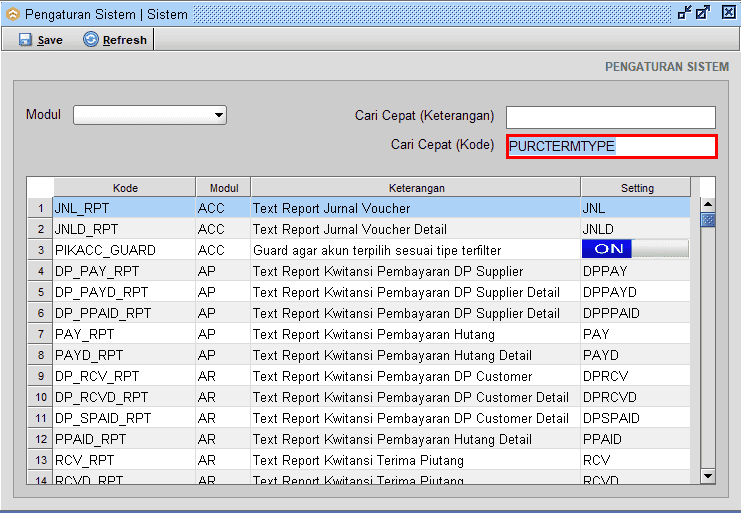741x513 pixels.
Task: Click the pop-out window icon in title bar
Action: pos(703,13)
